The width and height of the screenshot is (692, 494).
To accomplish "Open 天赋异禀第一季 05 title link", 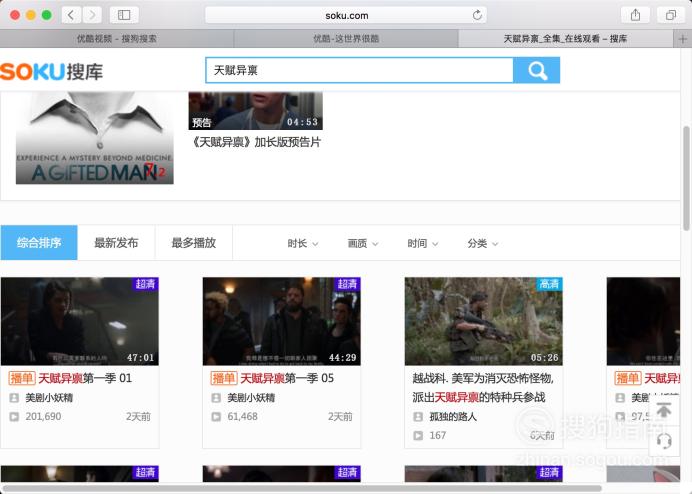I will pyautogui.click(x=287, y=378).
